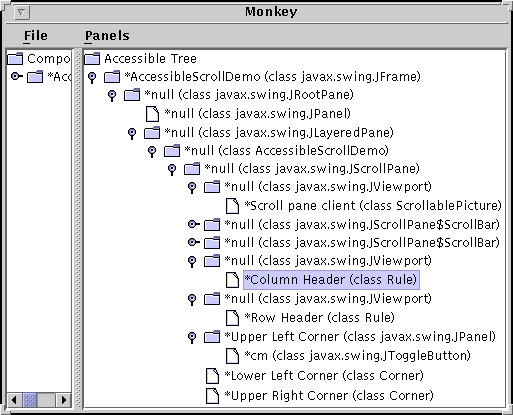Select *null (class javax.swing.JScrollPane) row
The width and height of the screenshot is (513, 415).
[312, 169]
